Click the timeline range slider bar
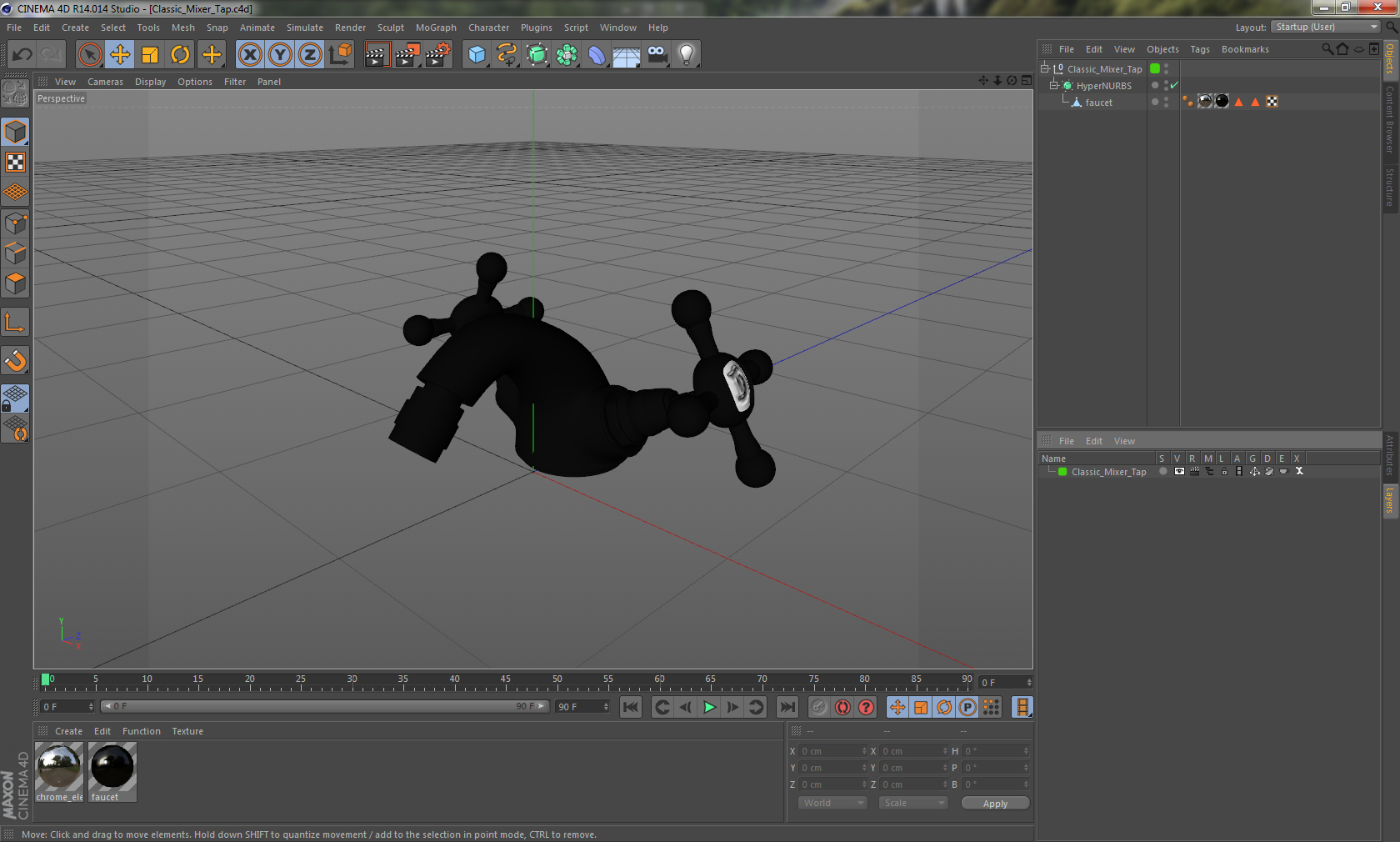 [323, 706]
